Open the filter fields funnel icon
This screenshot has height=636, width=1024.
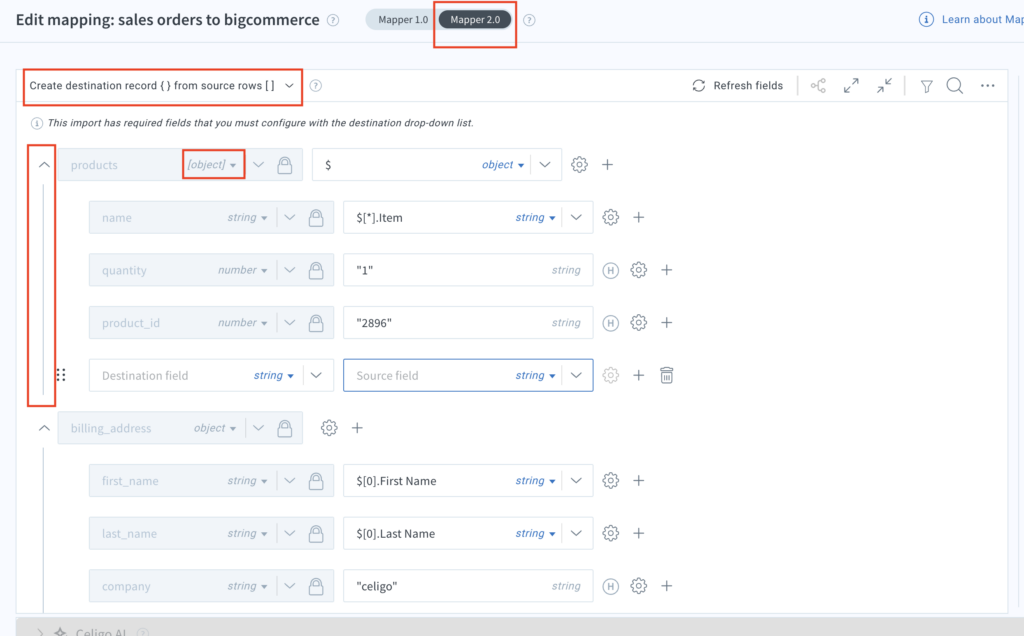(926, 86)
